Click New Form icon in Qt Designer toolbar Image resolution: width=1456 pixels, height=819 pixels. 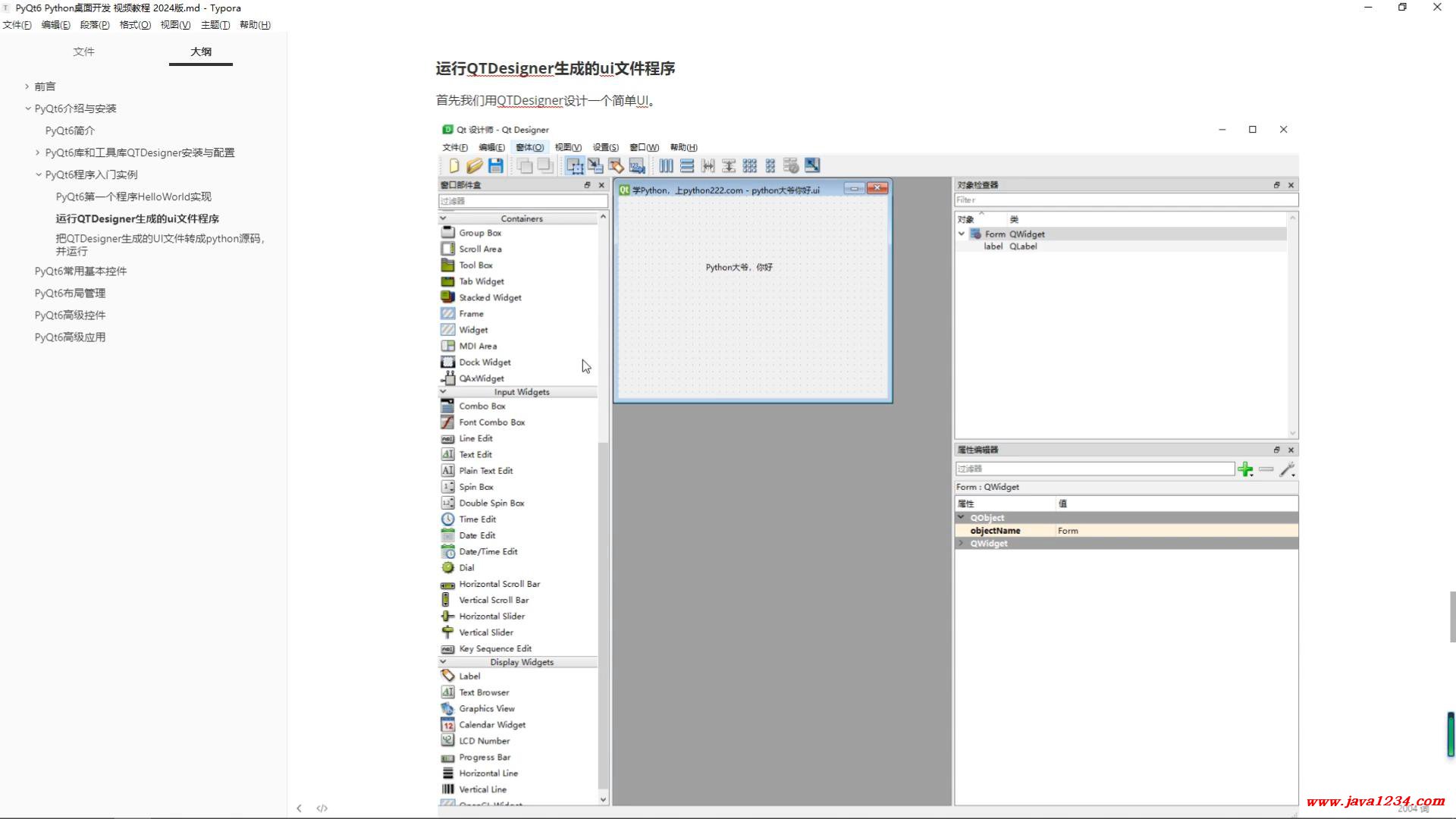click(453, 165)
